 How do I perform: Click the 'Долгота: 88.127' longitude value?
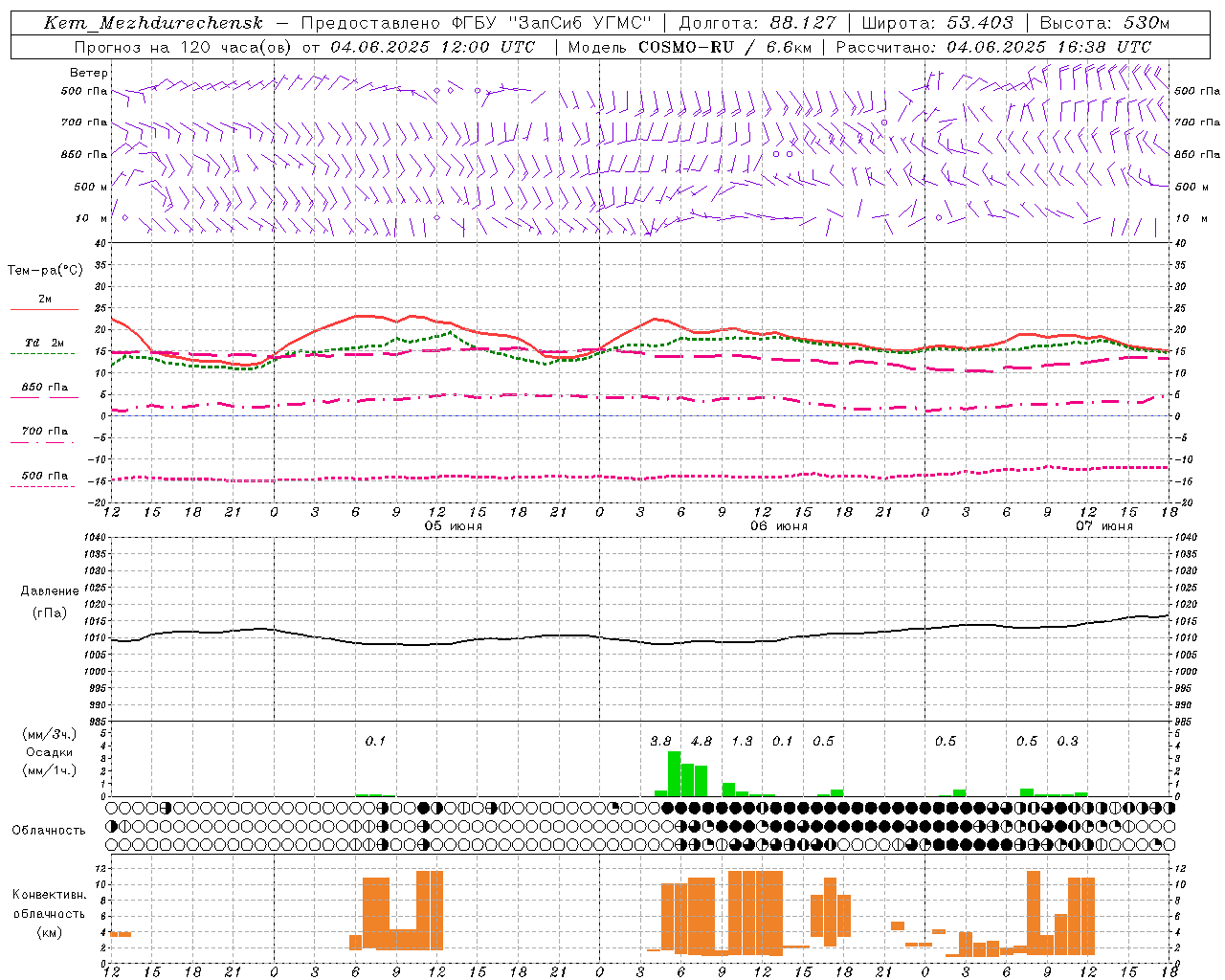click(757, 23)
